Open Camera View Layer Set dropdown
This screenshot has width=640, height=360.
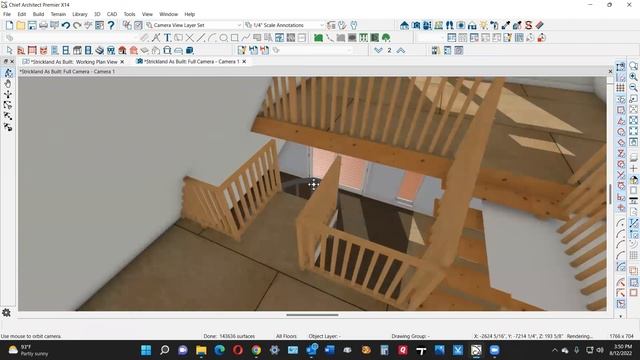tap(194, 25)
